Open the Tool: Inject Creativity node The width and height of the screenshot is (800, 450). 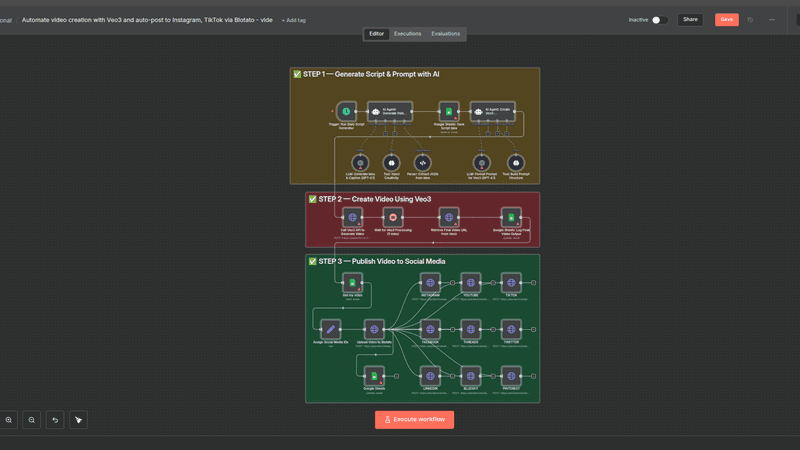(392, 162)
